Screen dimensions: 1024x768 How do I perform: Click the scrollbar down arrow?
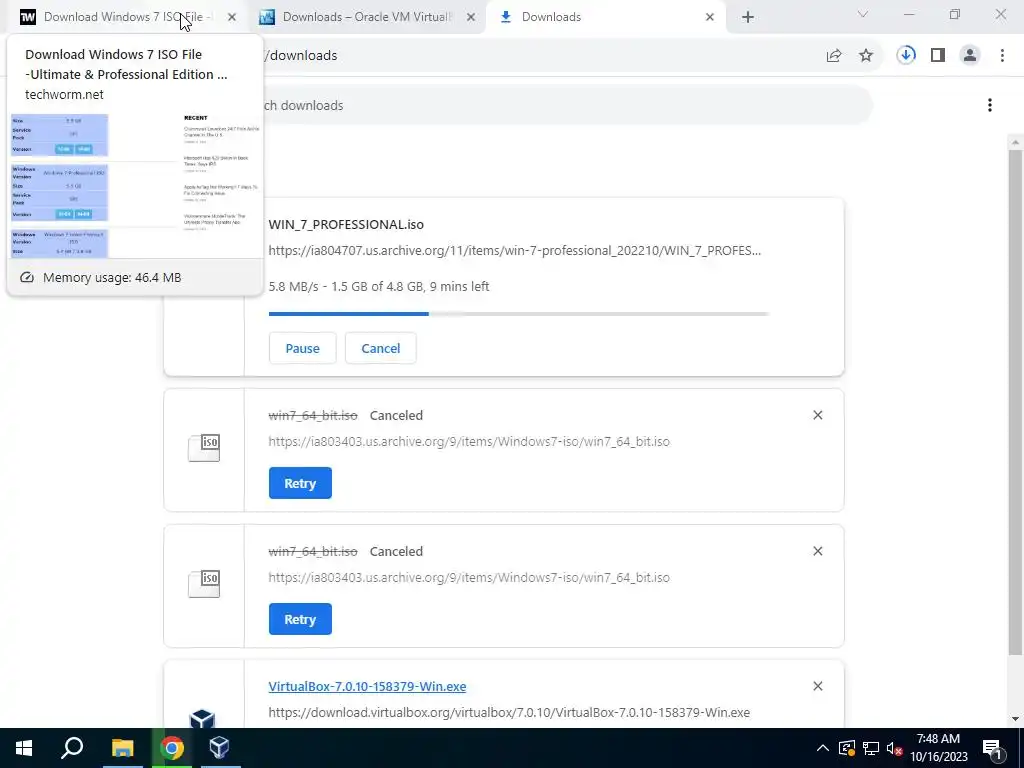click(x=1015, y=719)
